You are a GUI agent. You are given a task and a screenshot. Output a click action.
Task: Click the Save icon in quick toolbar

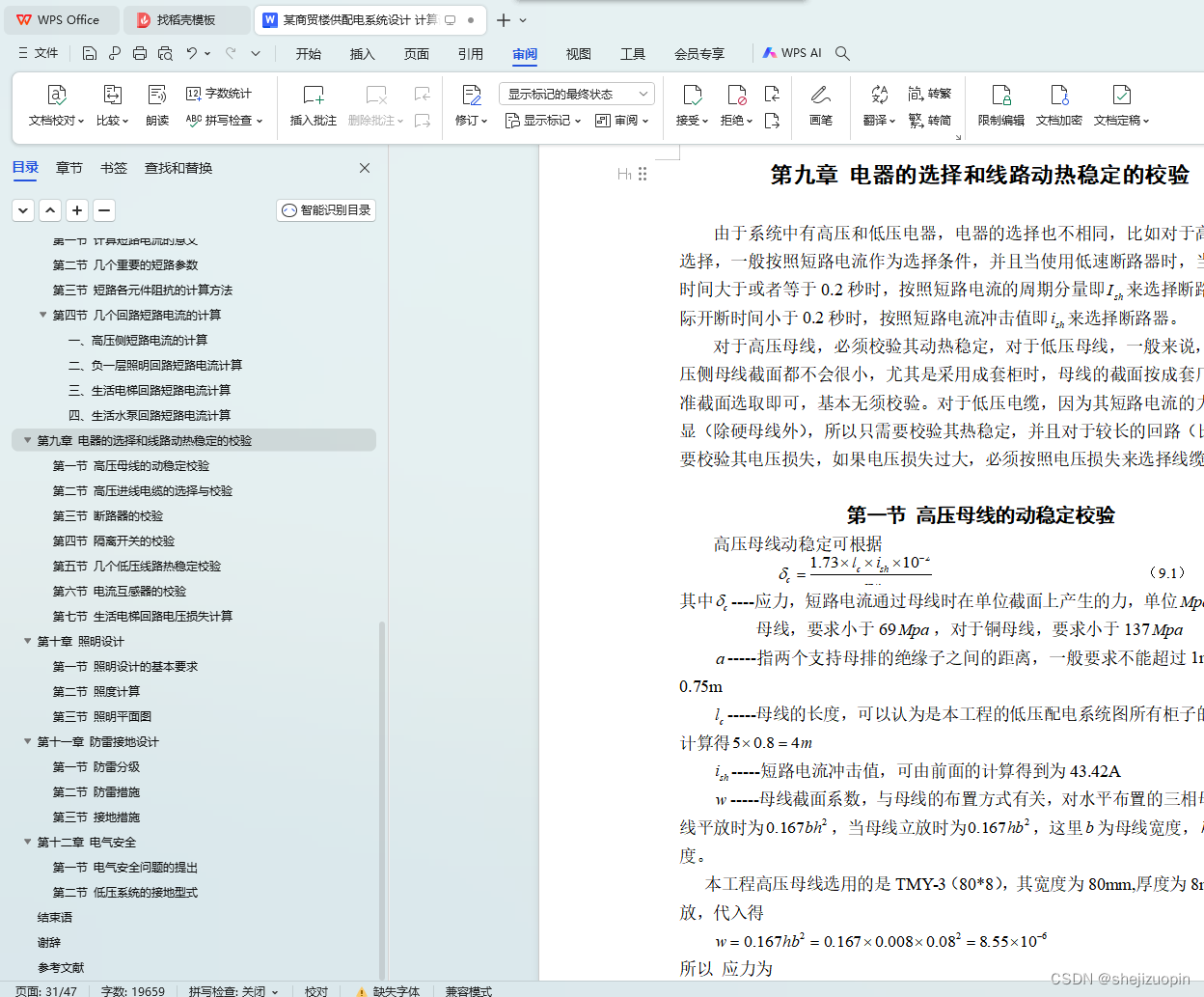coord(90,53)
